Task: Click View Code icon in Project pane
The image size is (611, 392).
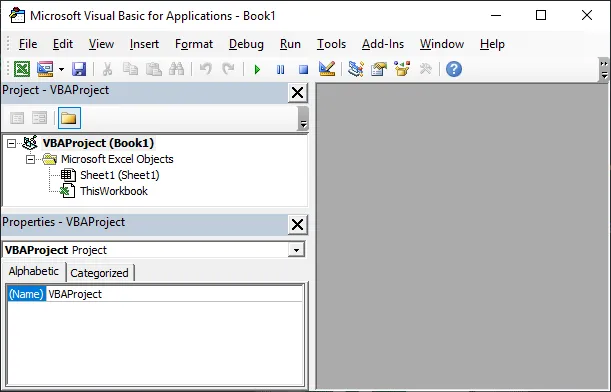Action: pos(17,118)
